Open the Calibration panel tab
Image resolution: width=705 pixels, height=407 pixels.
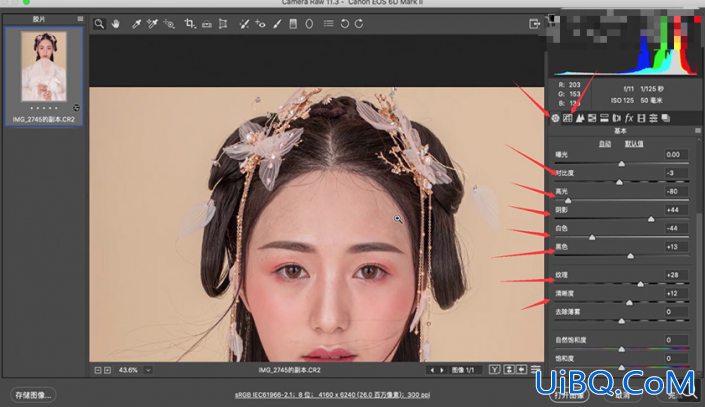tap(642, 118)
